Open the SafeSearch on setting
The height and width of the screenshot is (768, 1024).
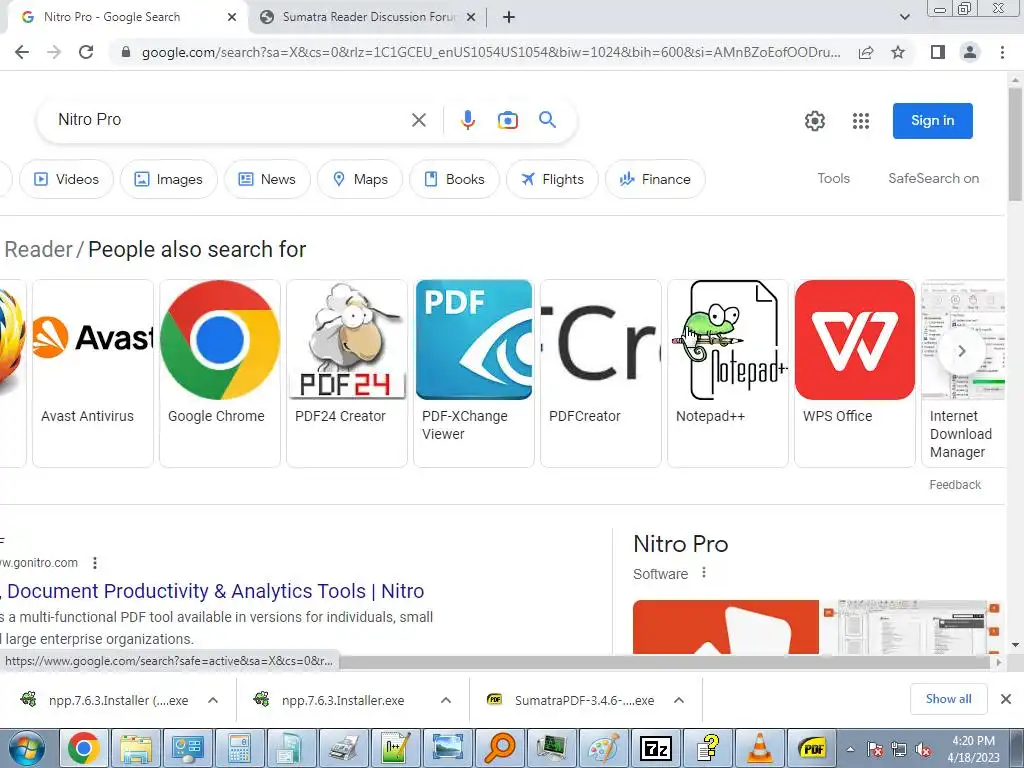(x=933, y=178)
